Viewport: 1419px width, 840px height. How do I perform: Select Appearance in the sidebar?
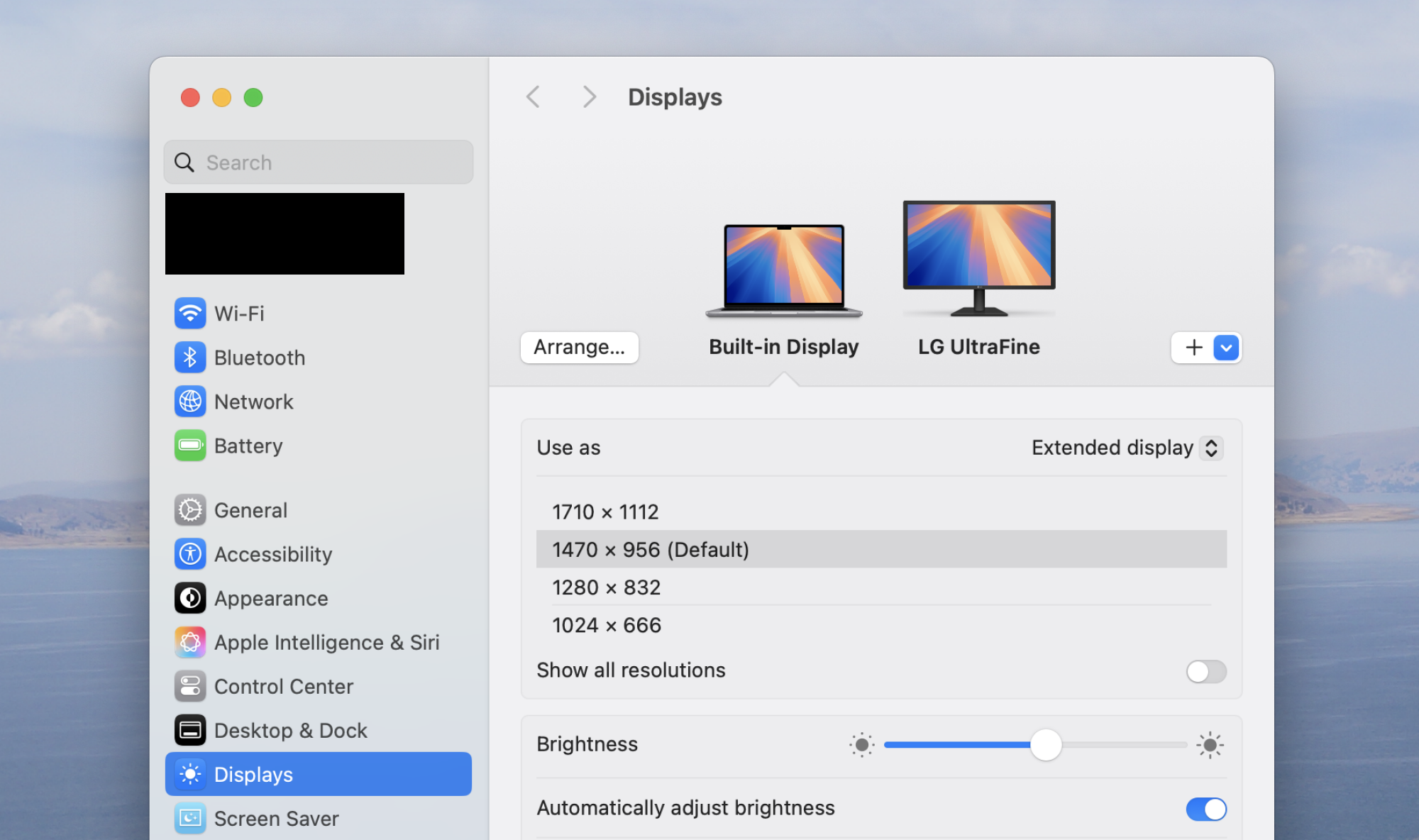[x=319, y=598]
